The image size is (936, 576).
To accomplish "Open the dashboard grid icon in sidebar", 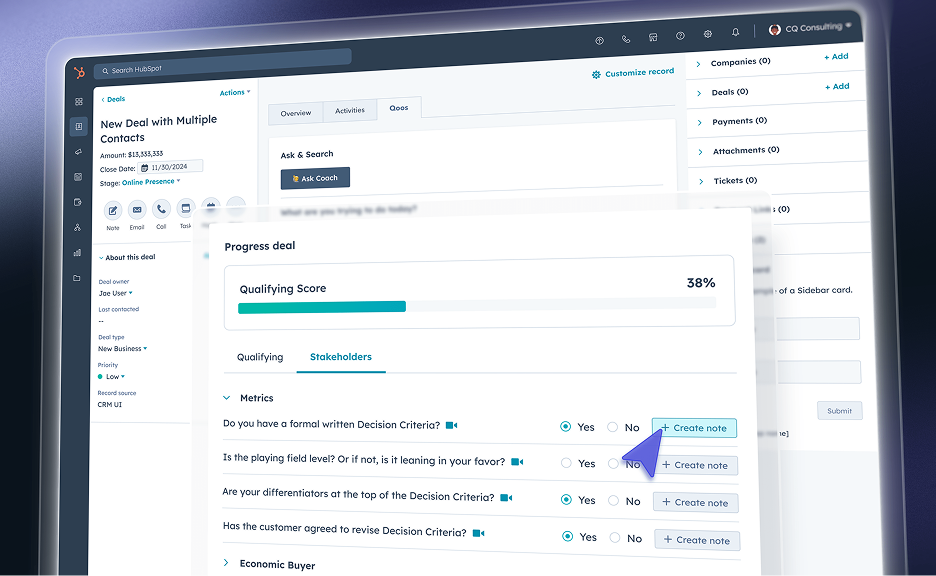I will coord(79,101).
